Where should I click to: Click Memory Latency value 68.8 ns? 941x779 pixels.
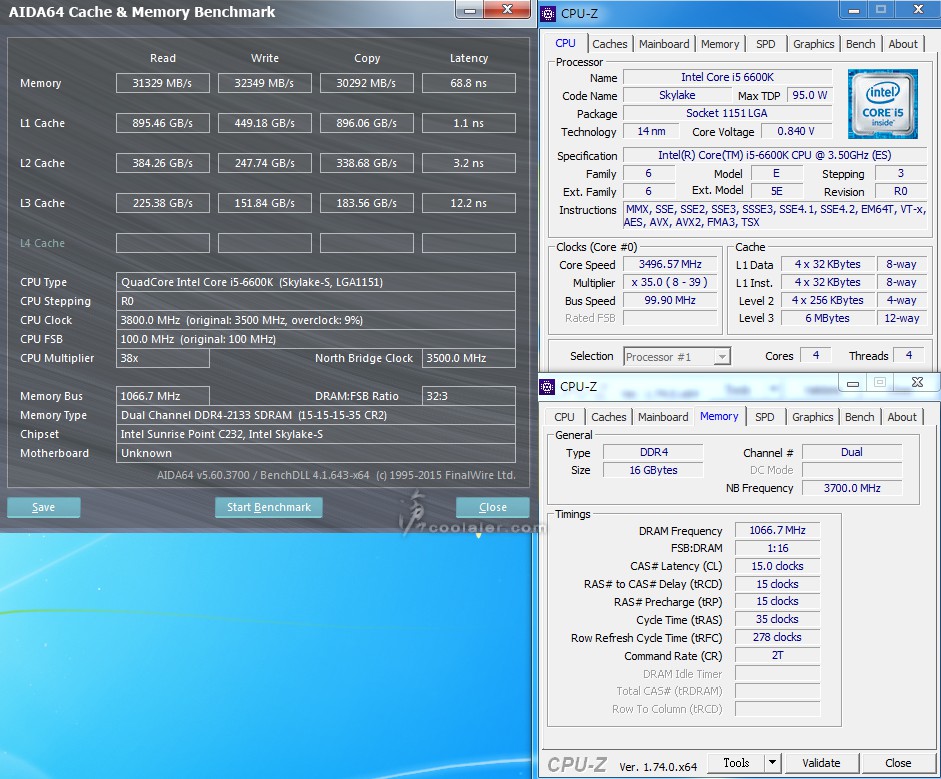pos(469,83)
